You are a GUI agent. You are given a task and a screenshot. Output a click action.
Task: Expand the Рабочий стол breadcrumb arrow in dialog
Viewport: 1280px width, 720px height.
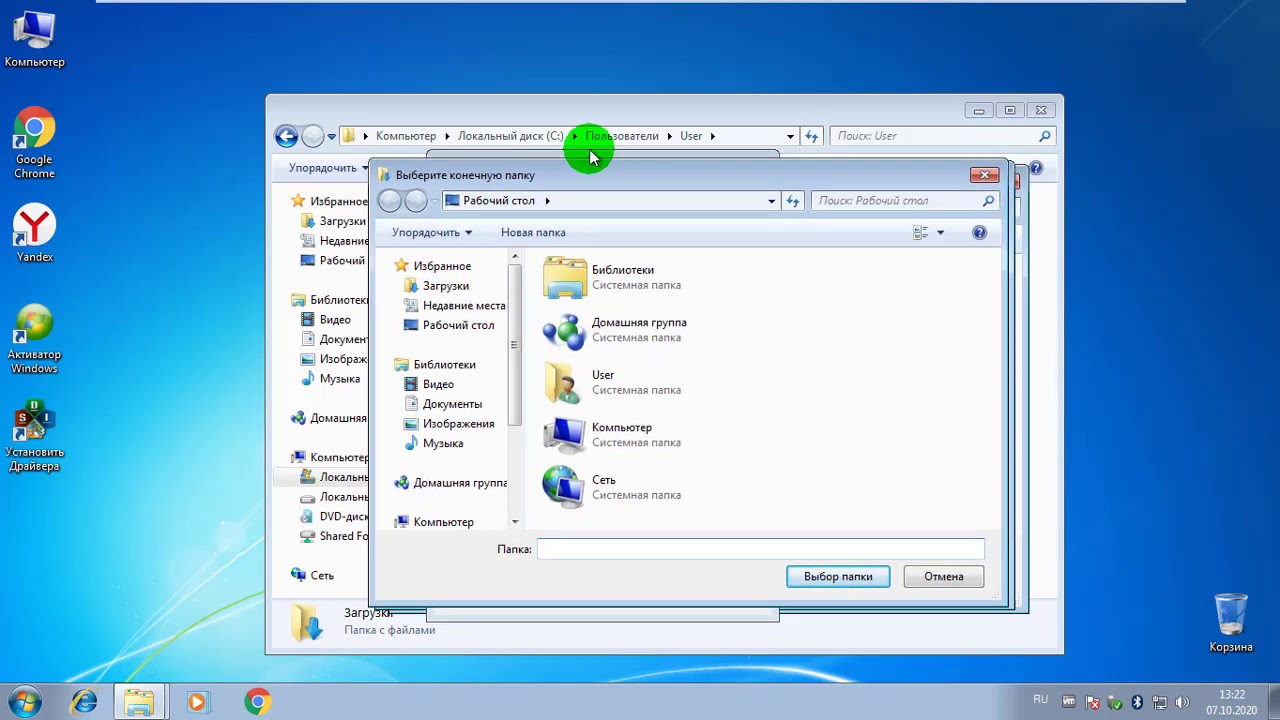(547, 201)
